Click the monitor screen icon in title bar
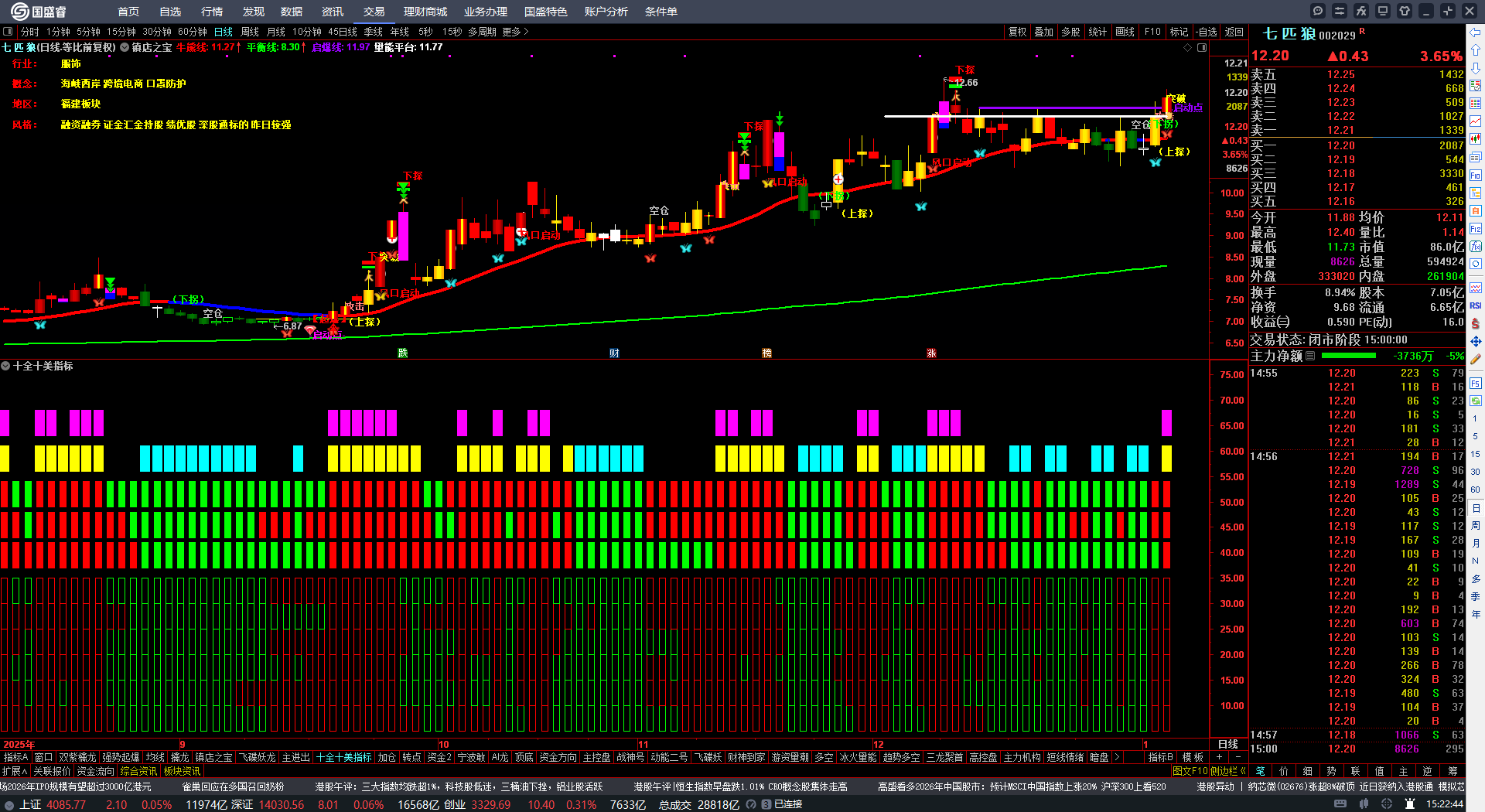 click(1383, 11)
